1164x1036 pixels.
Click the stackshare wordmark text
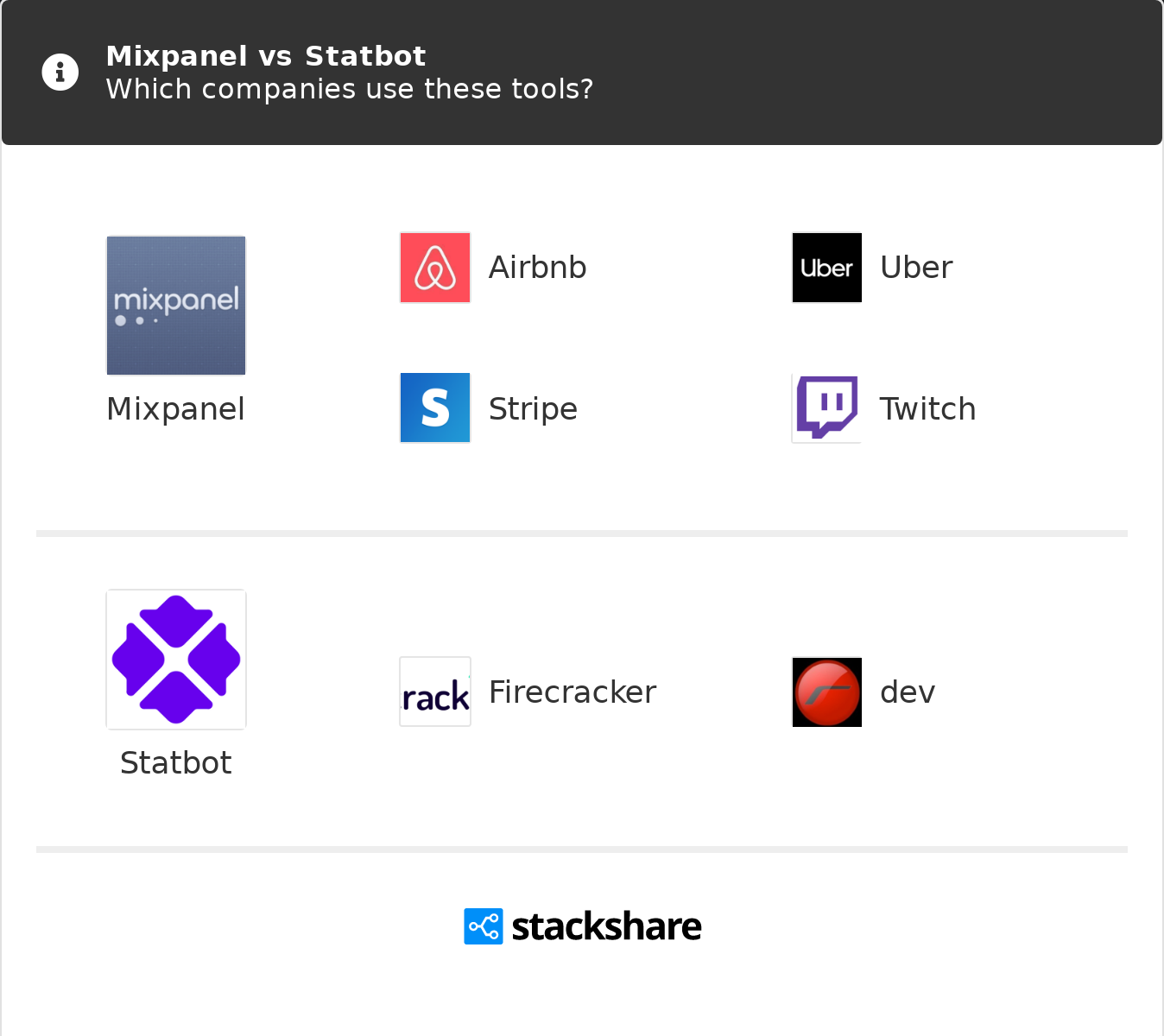click(606, 927)
